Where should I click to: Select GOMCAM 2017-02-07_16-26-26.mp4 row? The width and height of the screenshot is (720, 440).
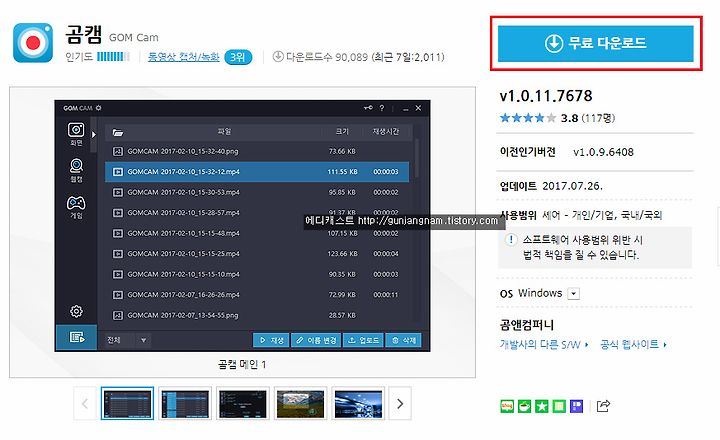[257, 295]
